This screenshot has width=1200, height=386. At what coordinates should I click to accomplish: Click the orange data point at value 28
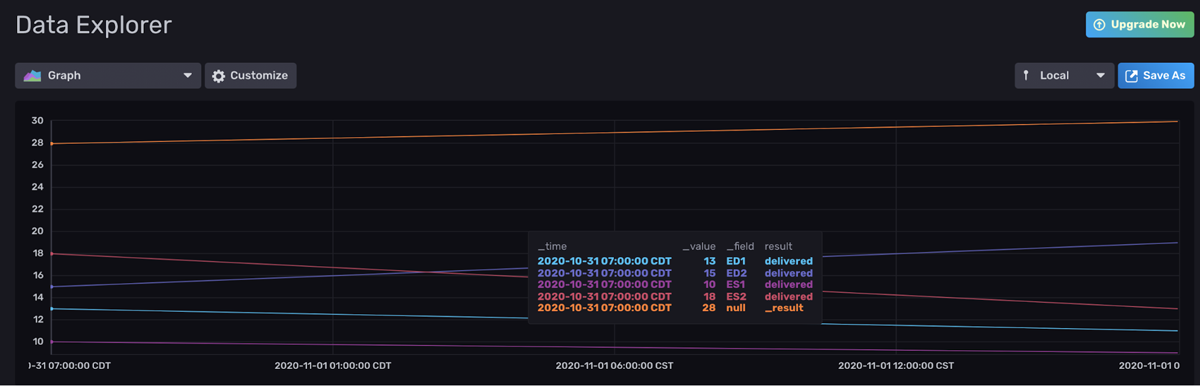pos(52,143)
